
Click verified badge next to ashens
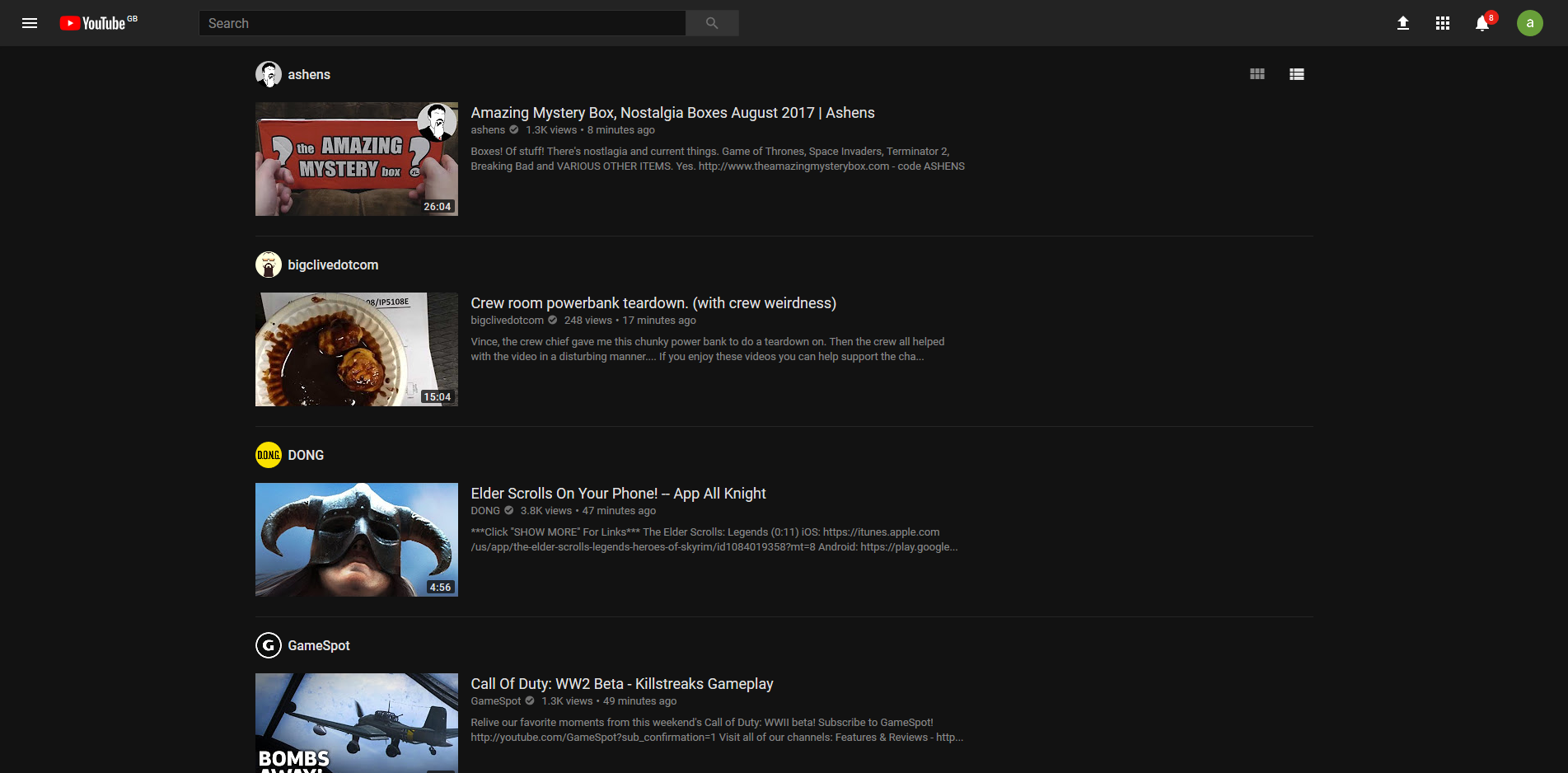[x=514, y=130]
